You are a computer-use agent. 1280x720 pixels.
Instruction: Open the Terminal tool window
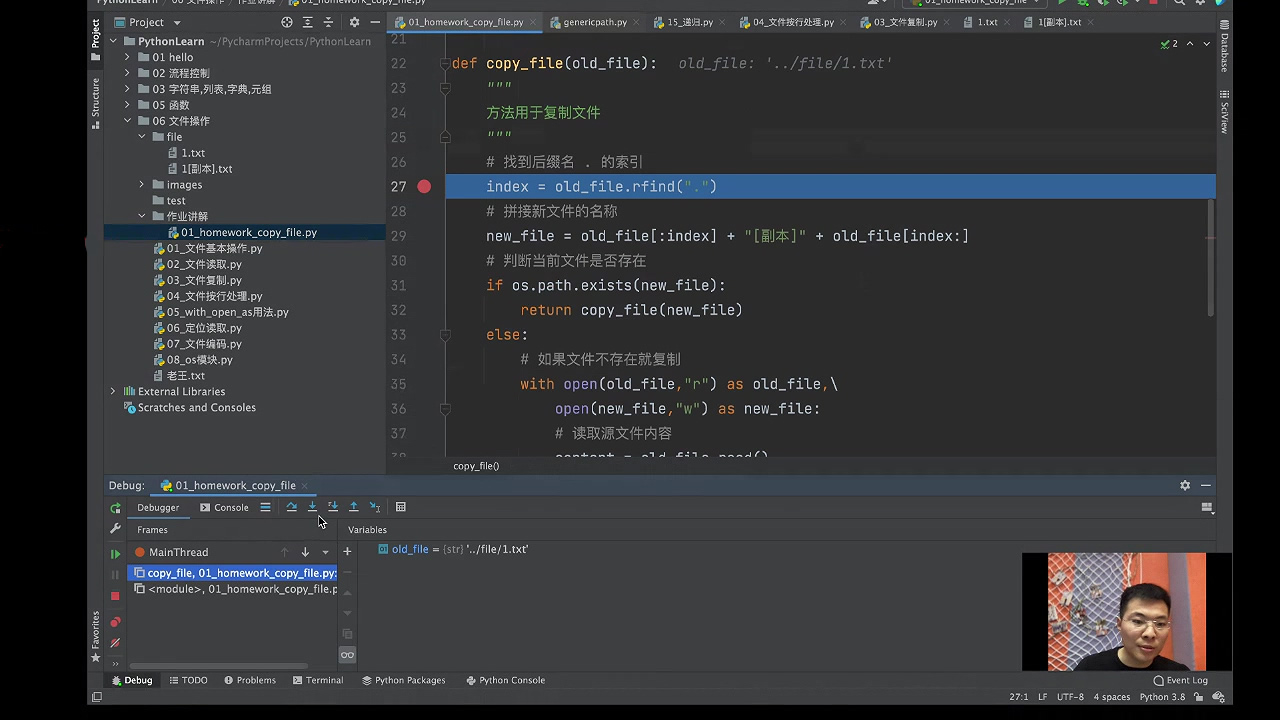[x=318, y=680]
